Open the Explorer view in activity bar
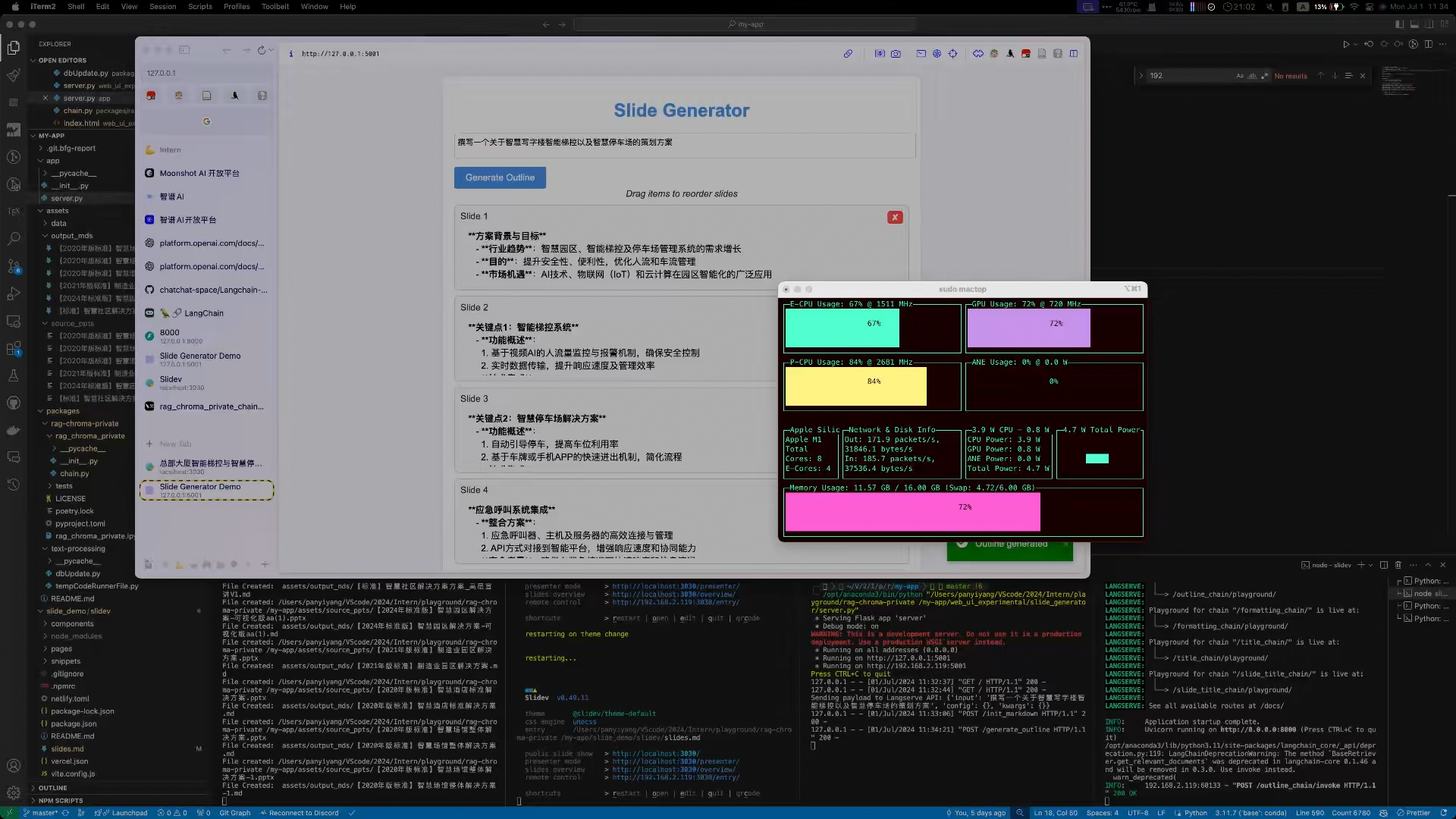1456x819 pixels. click(13, 48)
